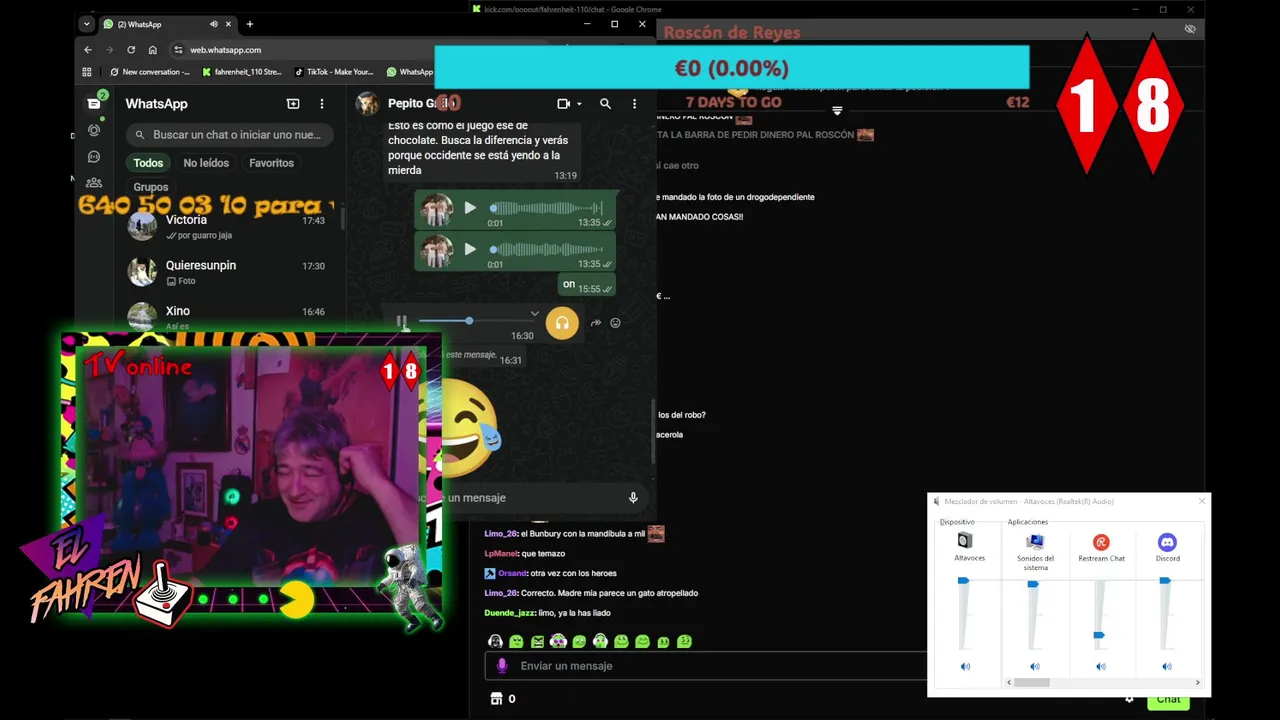
Task: Click the purple microphone icon in Kick chat
Action: coord(502,666)
